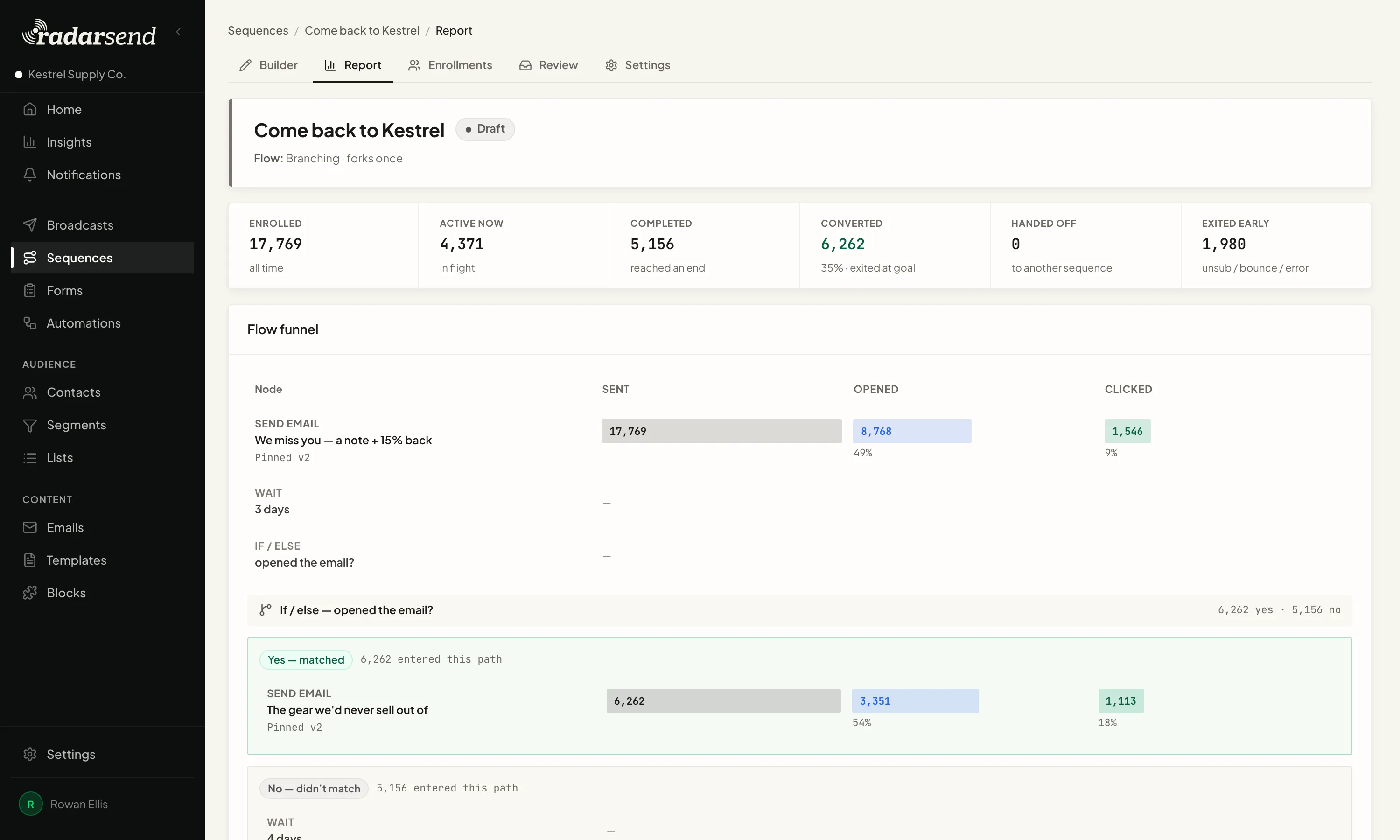
Task: Click 'We miss you — a note + 15% back'
Action: [x=343, y=441]
